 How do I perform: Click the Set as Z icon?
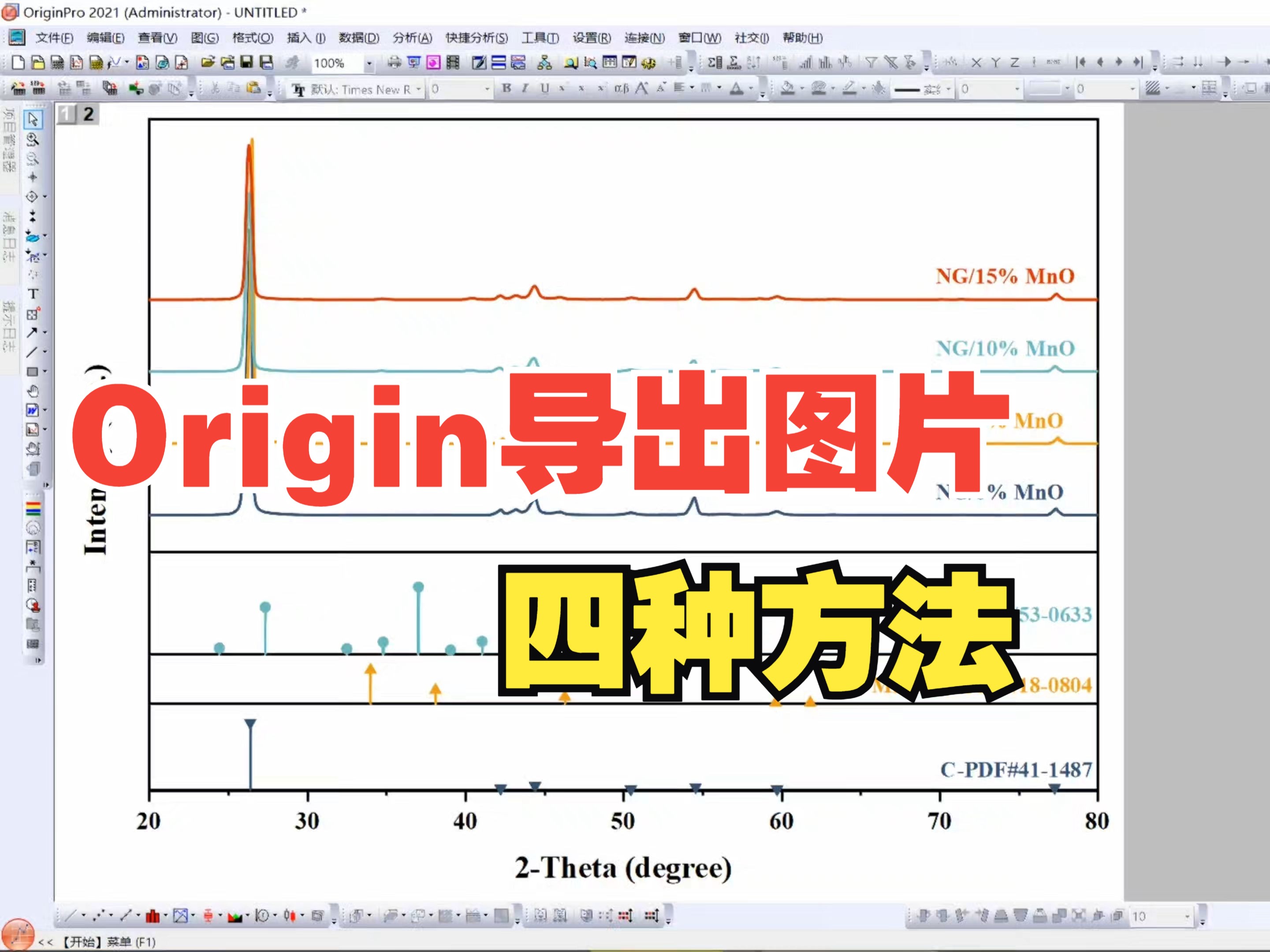click(x=1014, y=63)
